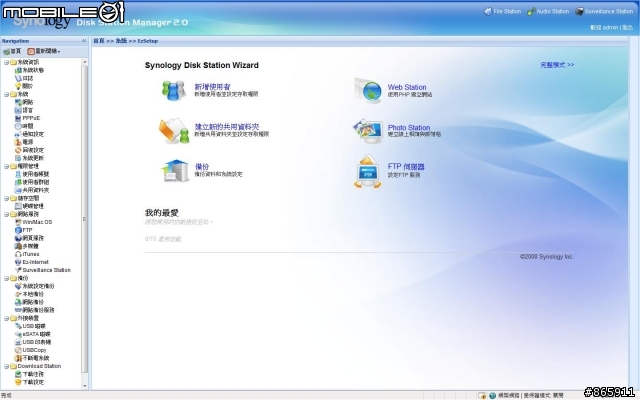Image resolution: width=640 pixels, height=400 pixels.
Task: Collapse the Storage folder node
Action: point(6,198)
